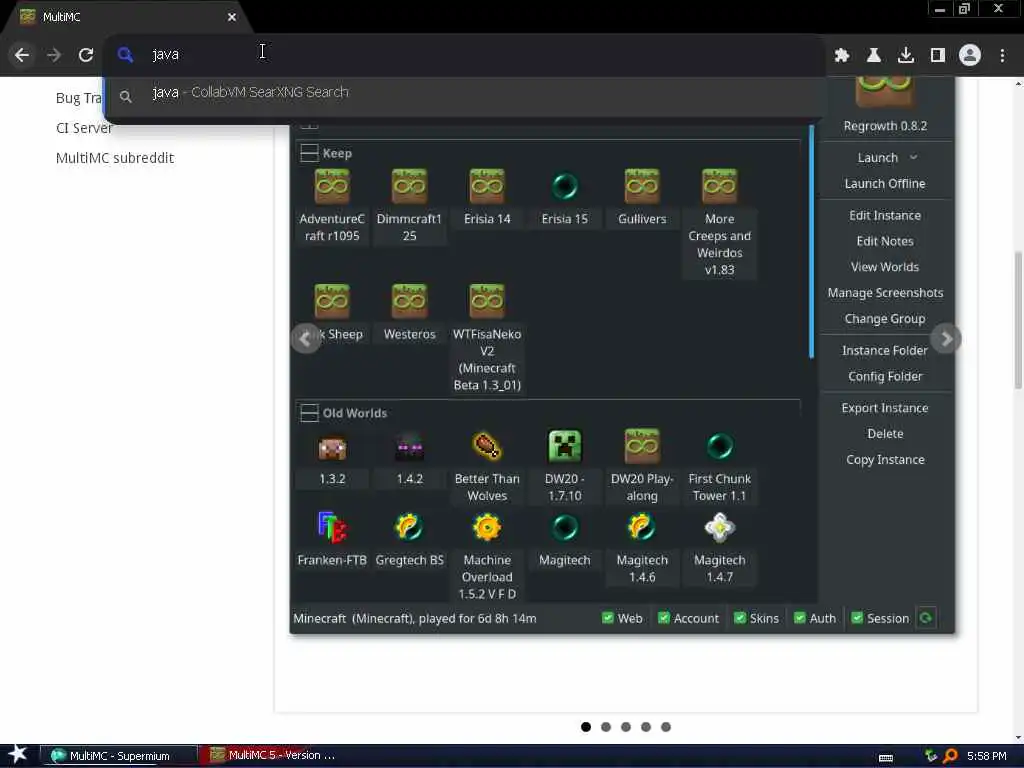The image size is (1024, 768).
Task: Click the browser forward arrow
Action: coord(54,55)
